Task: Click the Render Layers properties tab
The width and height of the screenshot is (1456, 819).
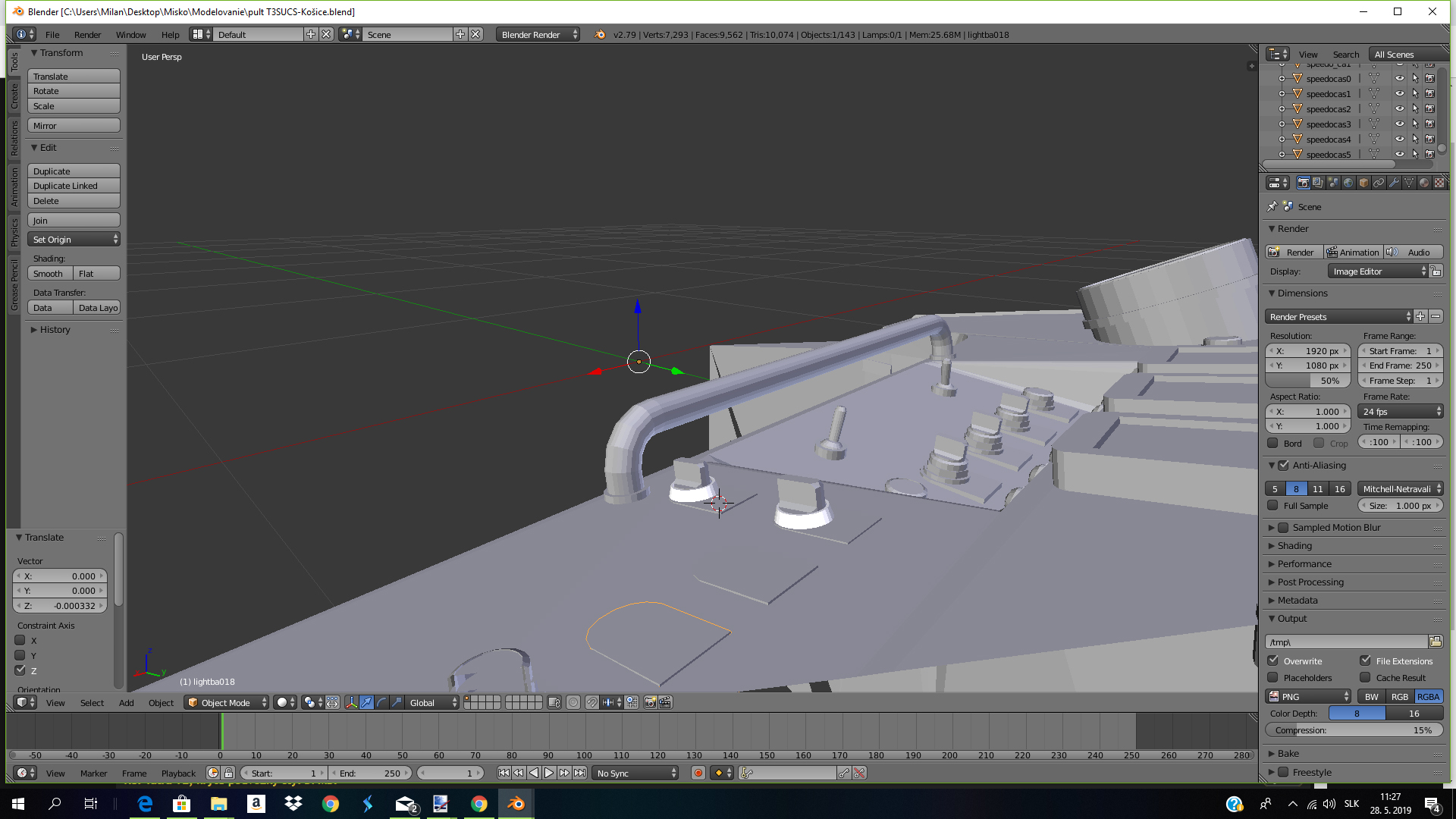Action: click(x=1318, y=183)
